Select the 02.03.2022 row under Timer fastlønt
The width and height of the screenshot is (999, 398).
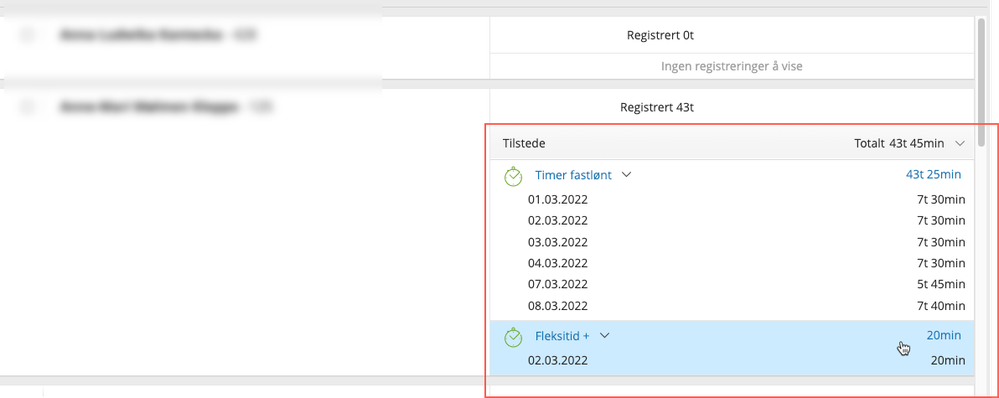732,221
